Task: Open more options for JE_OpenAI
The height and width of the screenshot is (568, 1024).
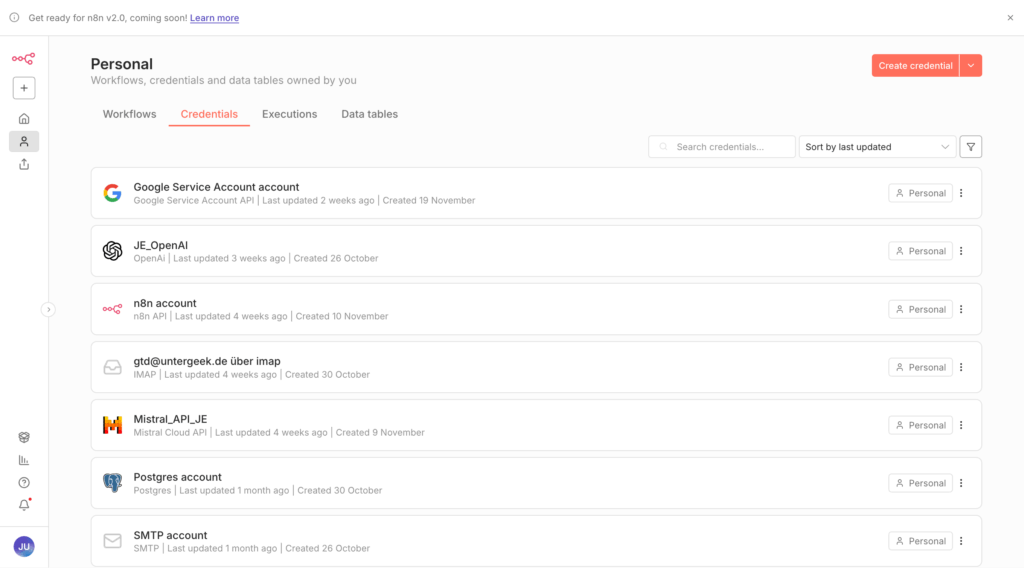Action: (x=961, y=251)
